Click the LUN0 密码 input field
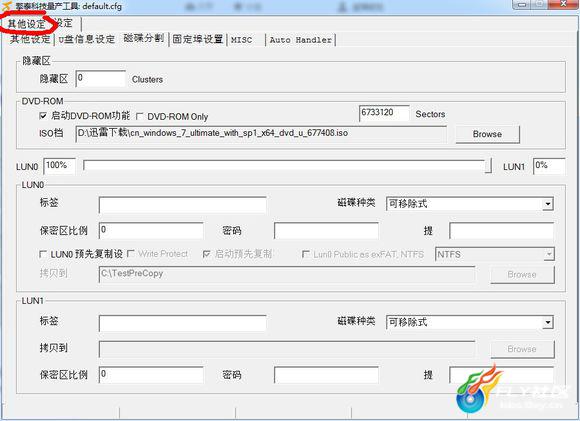 click(x=326, y=231)
